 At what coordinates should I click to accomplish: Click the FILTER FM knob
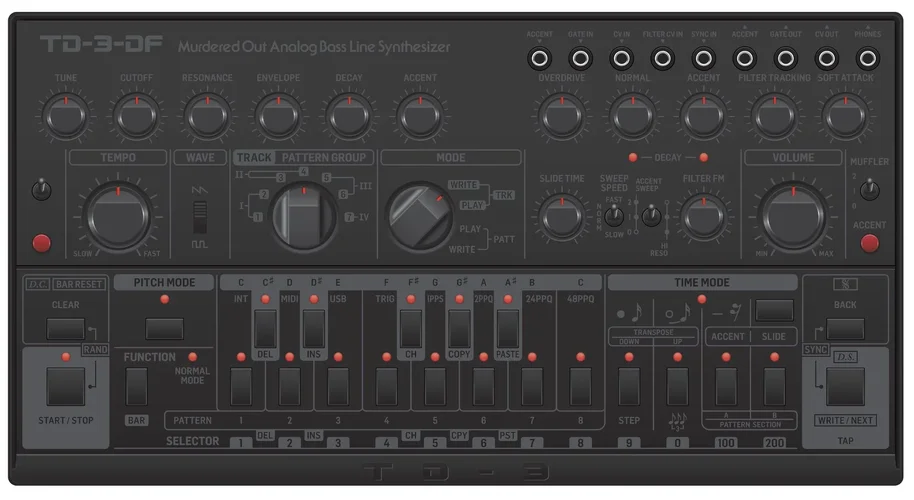[x=704, y=217]
